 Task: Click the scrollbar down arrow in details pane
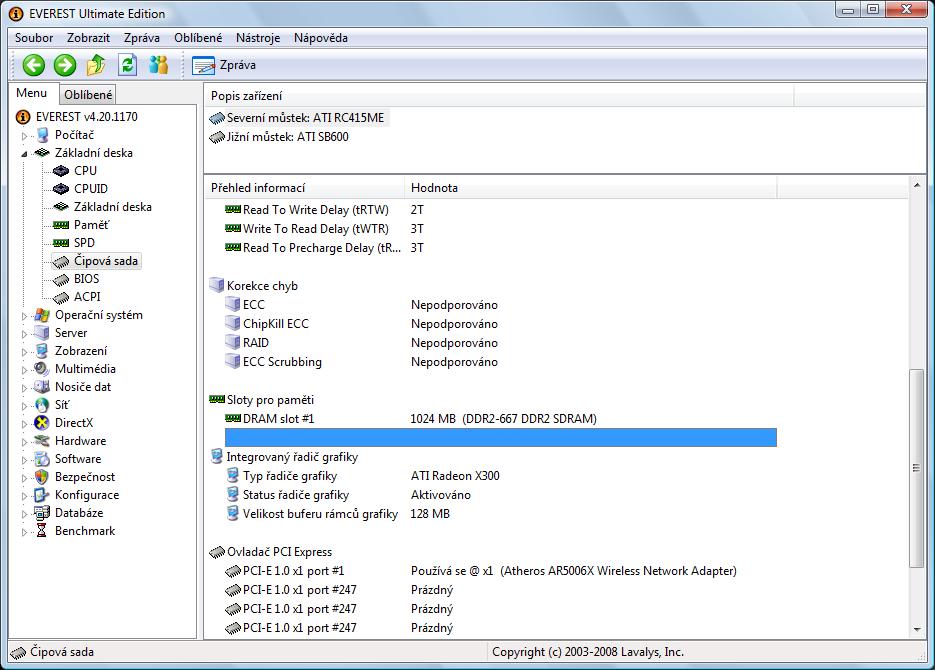tap(917, 630)
